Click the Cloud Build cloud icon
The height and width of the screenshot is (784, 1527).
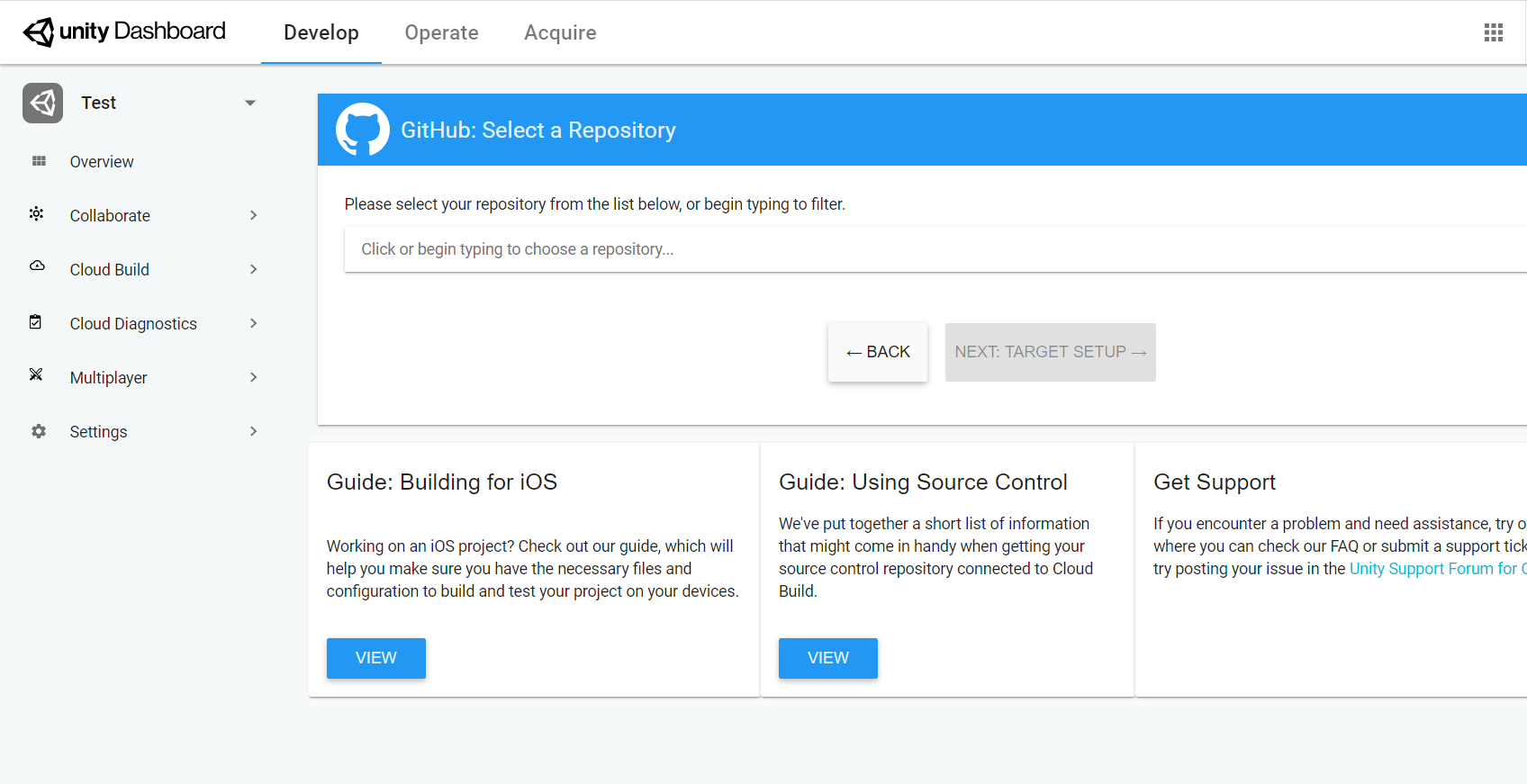point(37,266)
